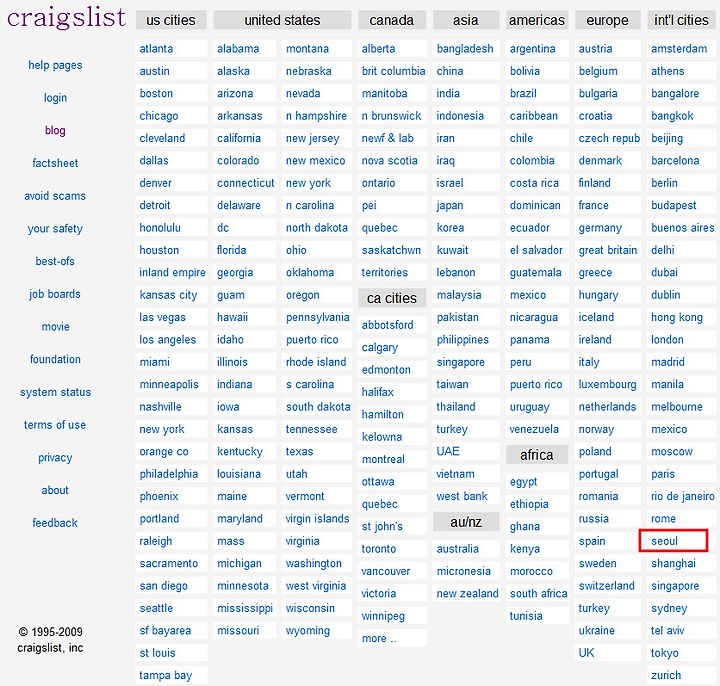Open the wyoming state link

[x=308, y=630]
